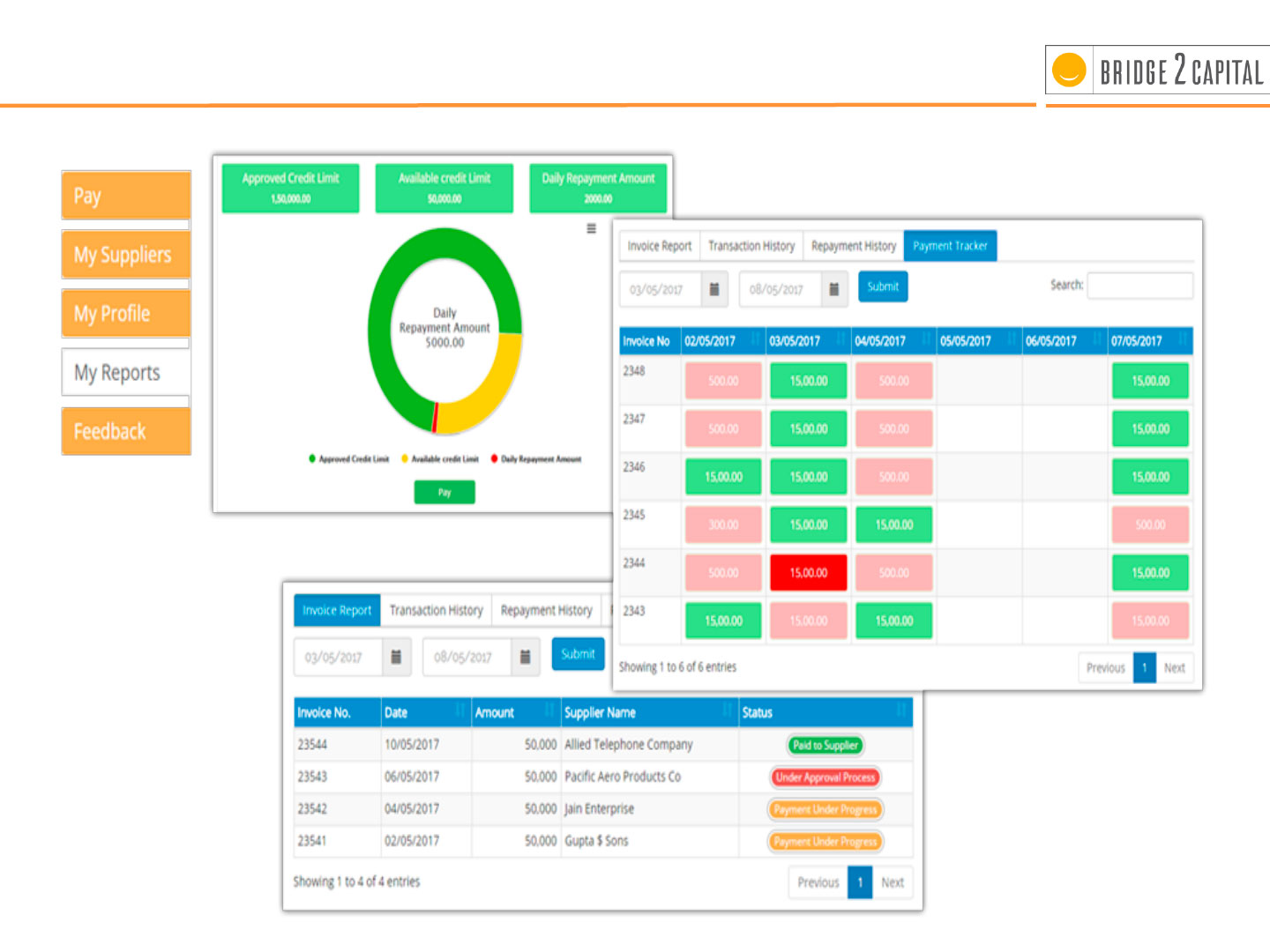Viewport: 1270px width, 952px height.
Task: Sort invoice table by Supplier Name column
Action: point(648,712)
